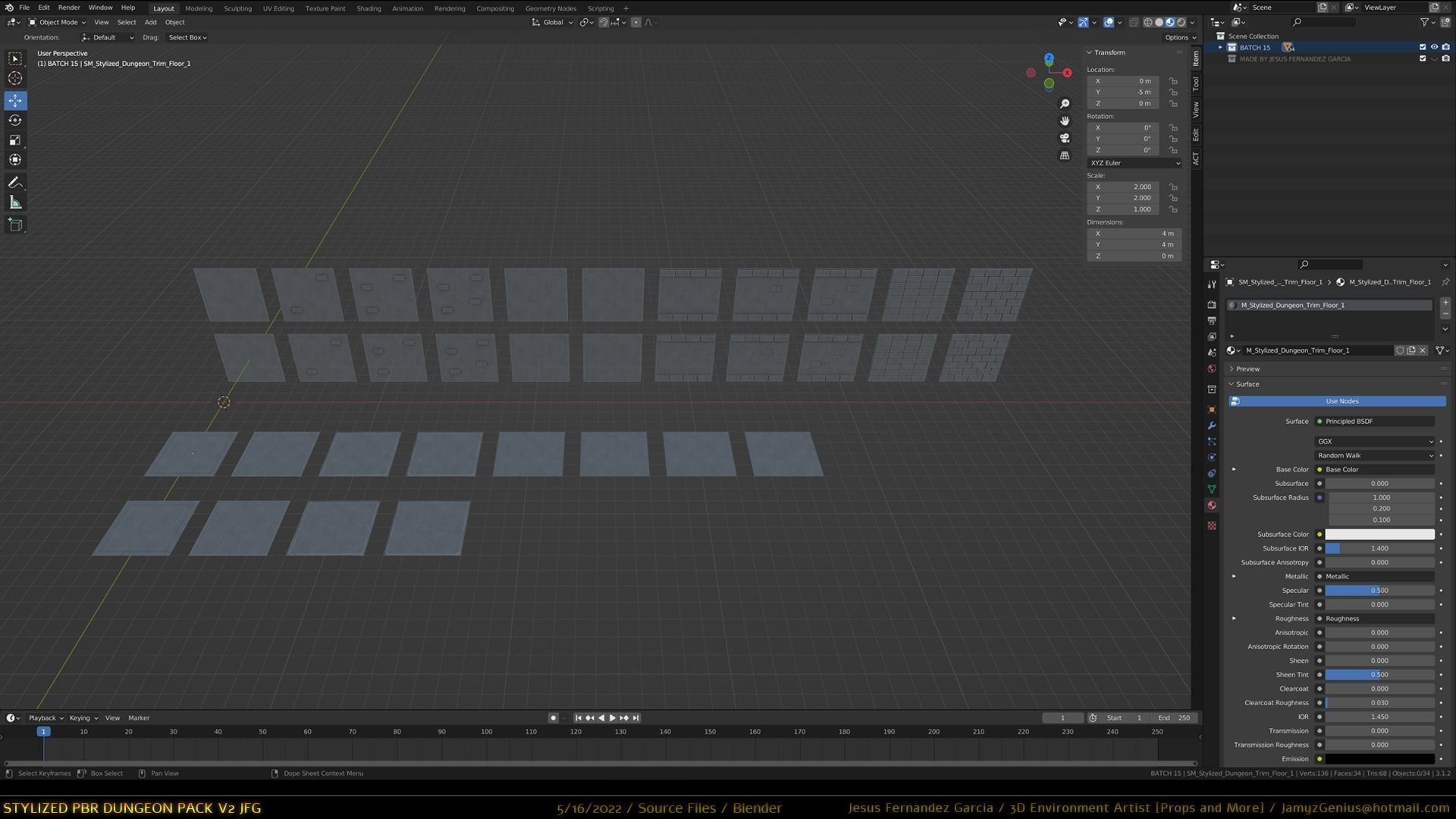Activate the Scale tool

pos(15,140)
